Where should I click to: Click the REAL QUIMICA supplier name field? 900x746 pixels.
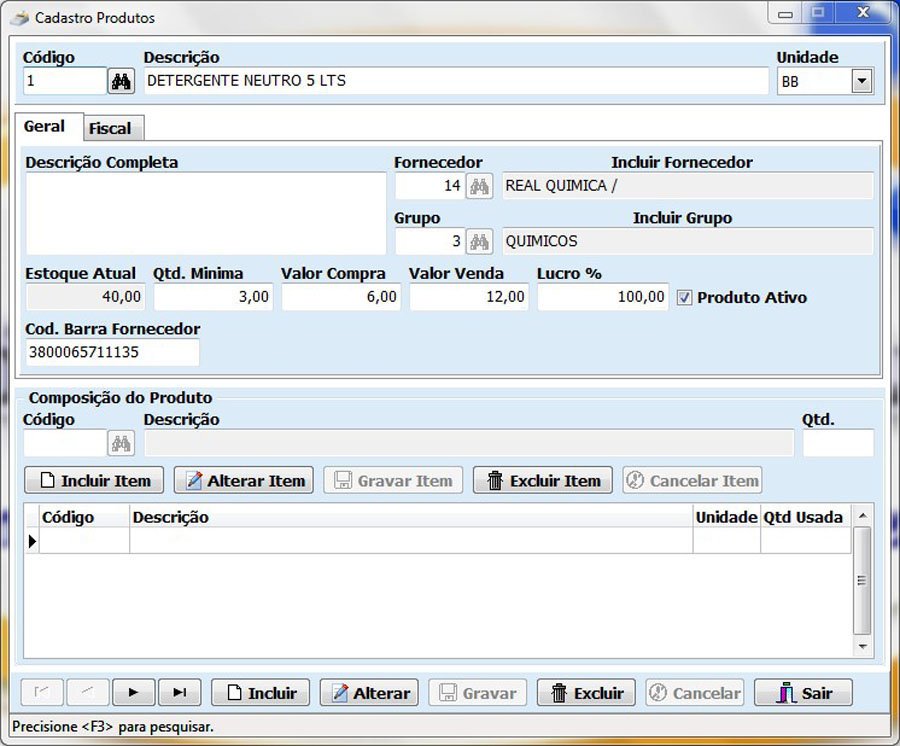688,186
